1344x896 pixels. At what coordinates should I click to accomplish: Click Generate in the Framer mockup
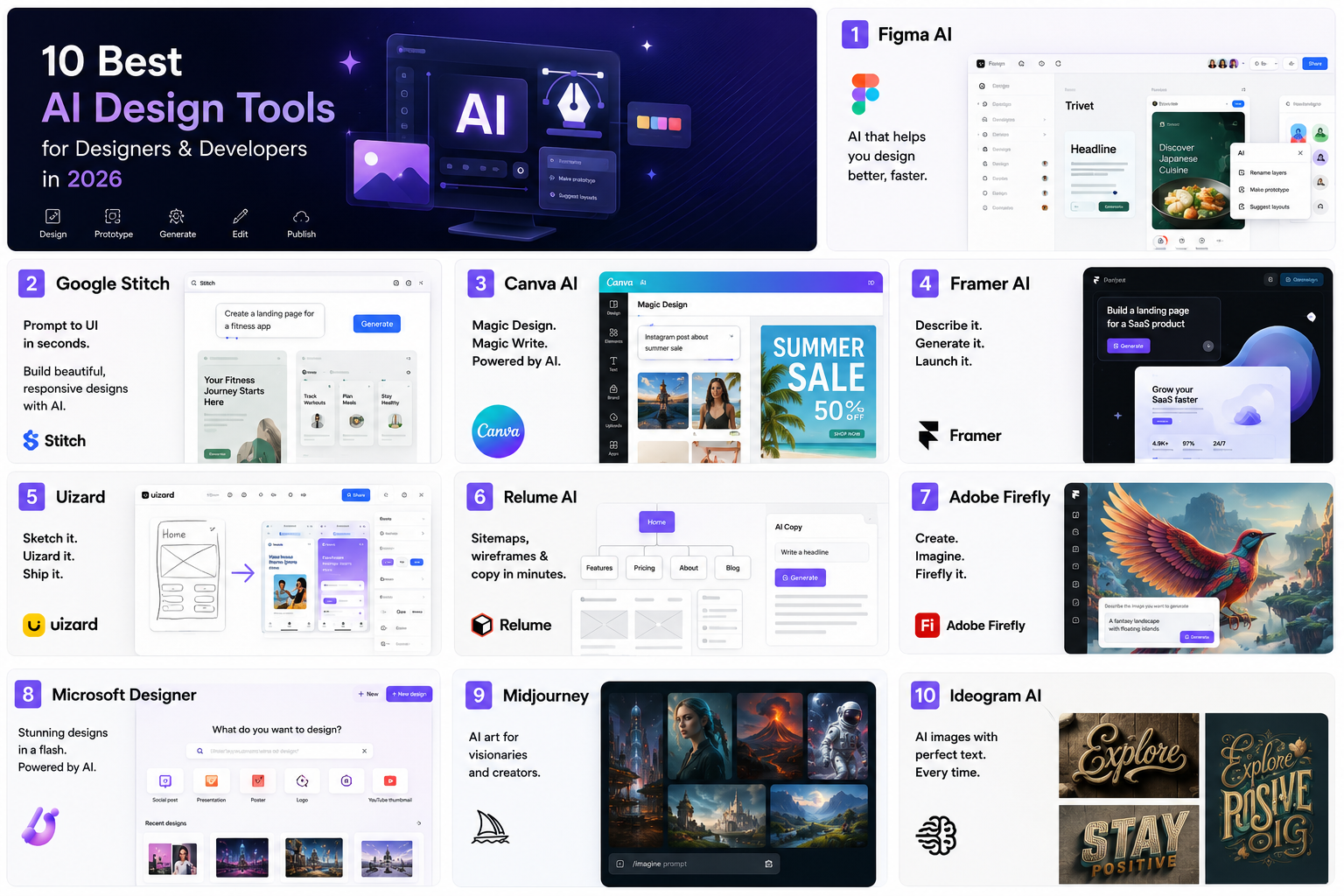click(x=1128, y=346)
